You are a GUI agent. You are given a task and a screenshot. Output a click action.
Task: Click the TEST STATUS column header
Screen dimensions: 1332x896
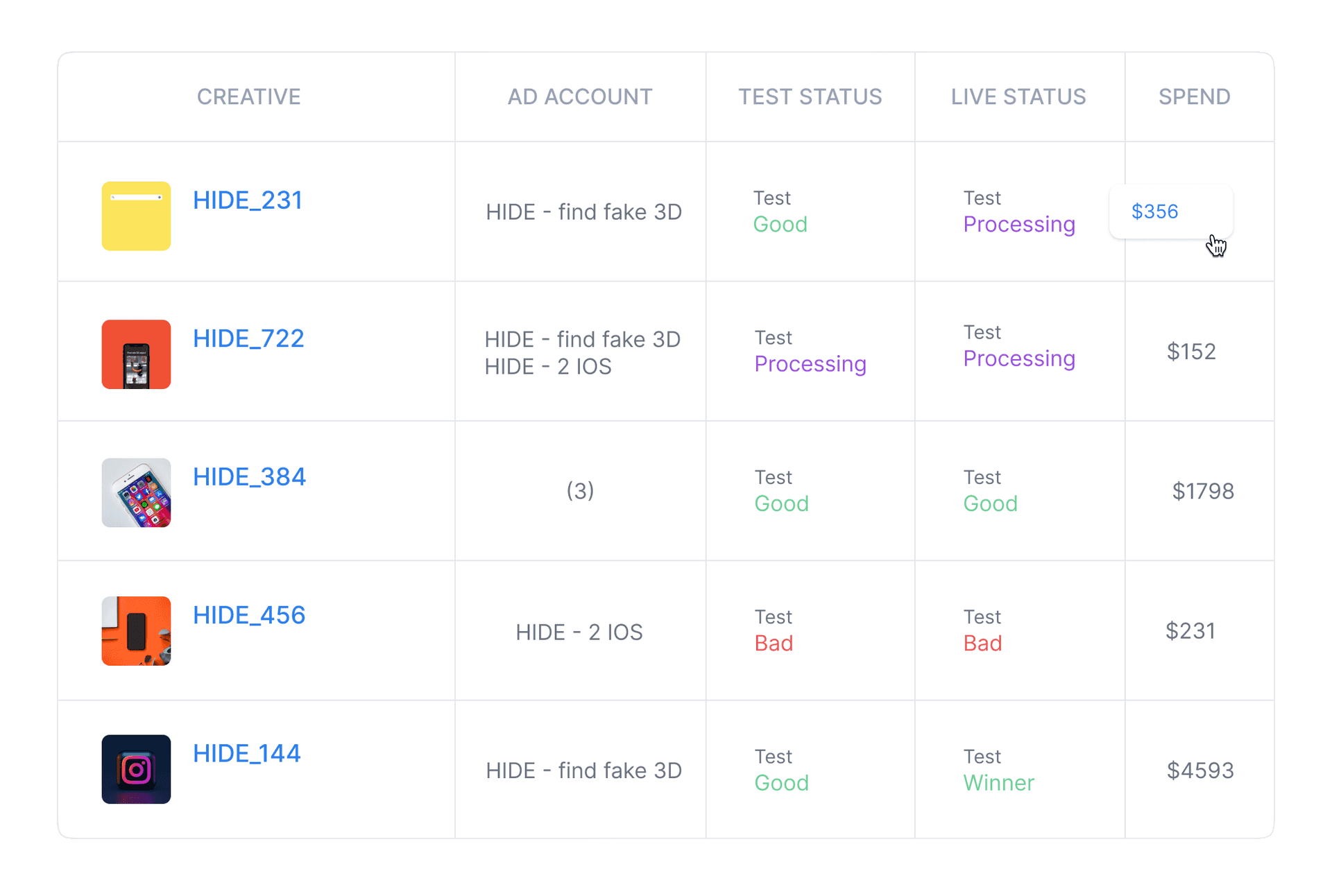click(810, 96)
